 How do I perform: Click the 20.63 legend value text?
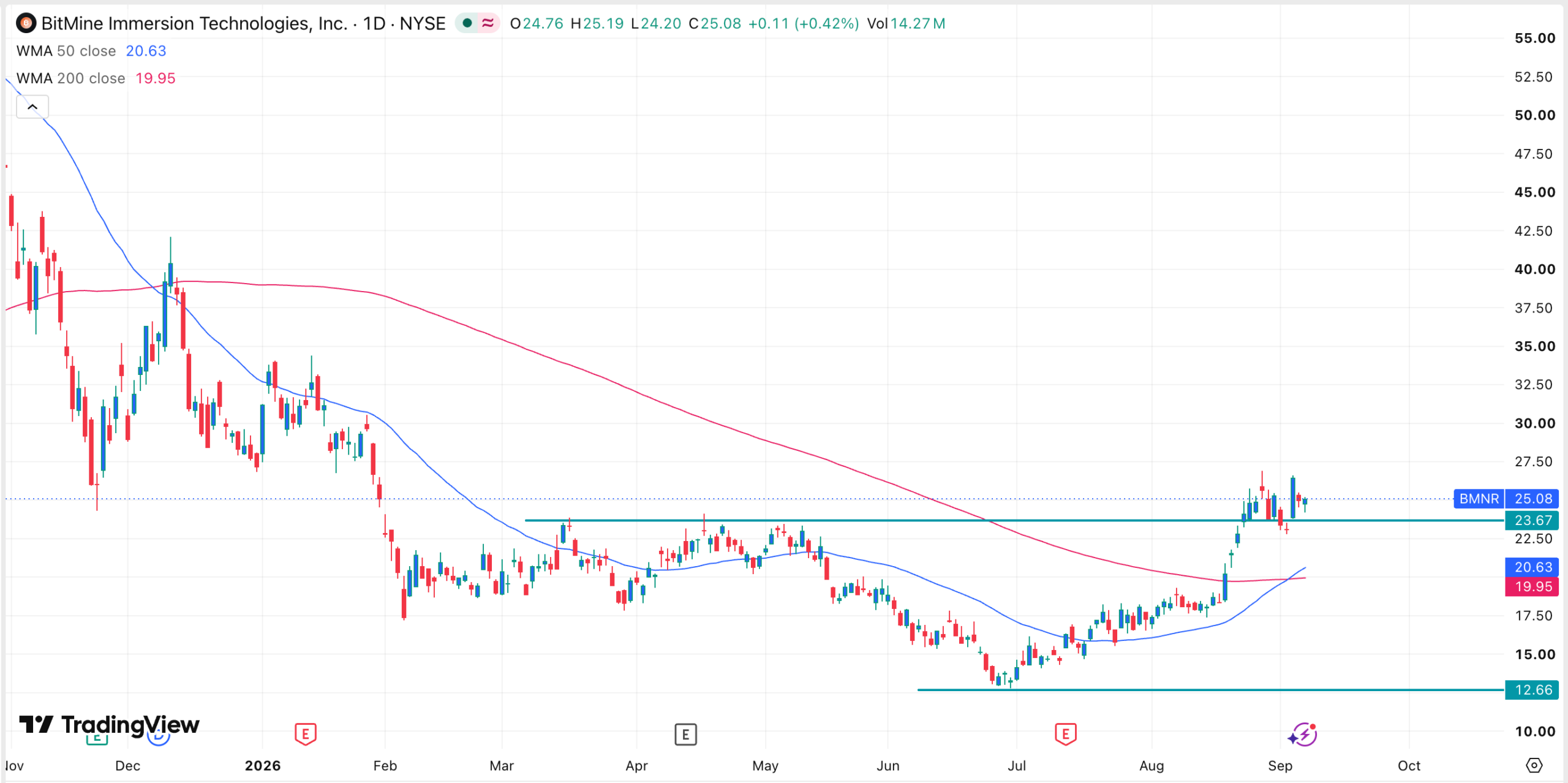click(x=146, y=51)
